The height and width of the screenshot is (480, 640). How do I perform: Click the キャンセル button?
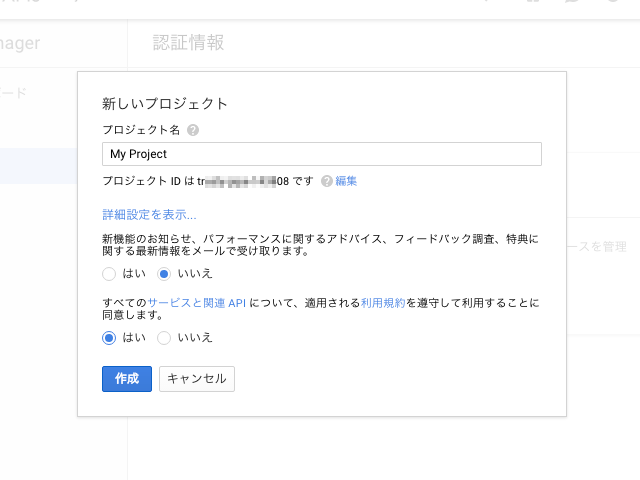pos(197,379)
